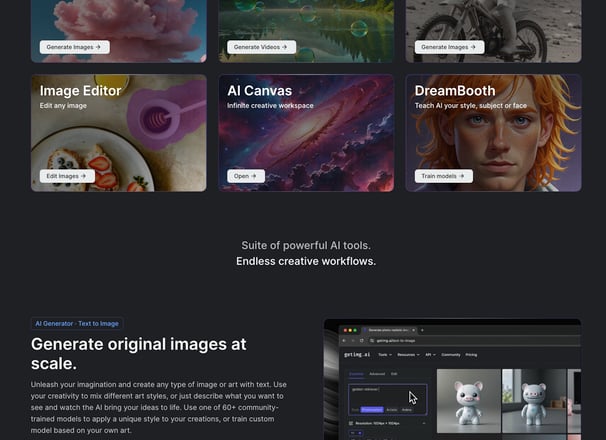Click the 'AI Generator · Text to Image' badge
The height and width of the screenshot is (440, 606).
click(x=77, y=324)
